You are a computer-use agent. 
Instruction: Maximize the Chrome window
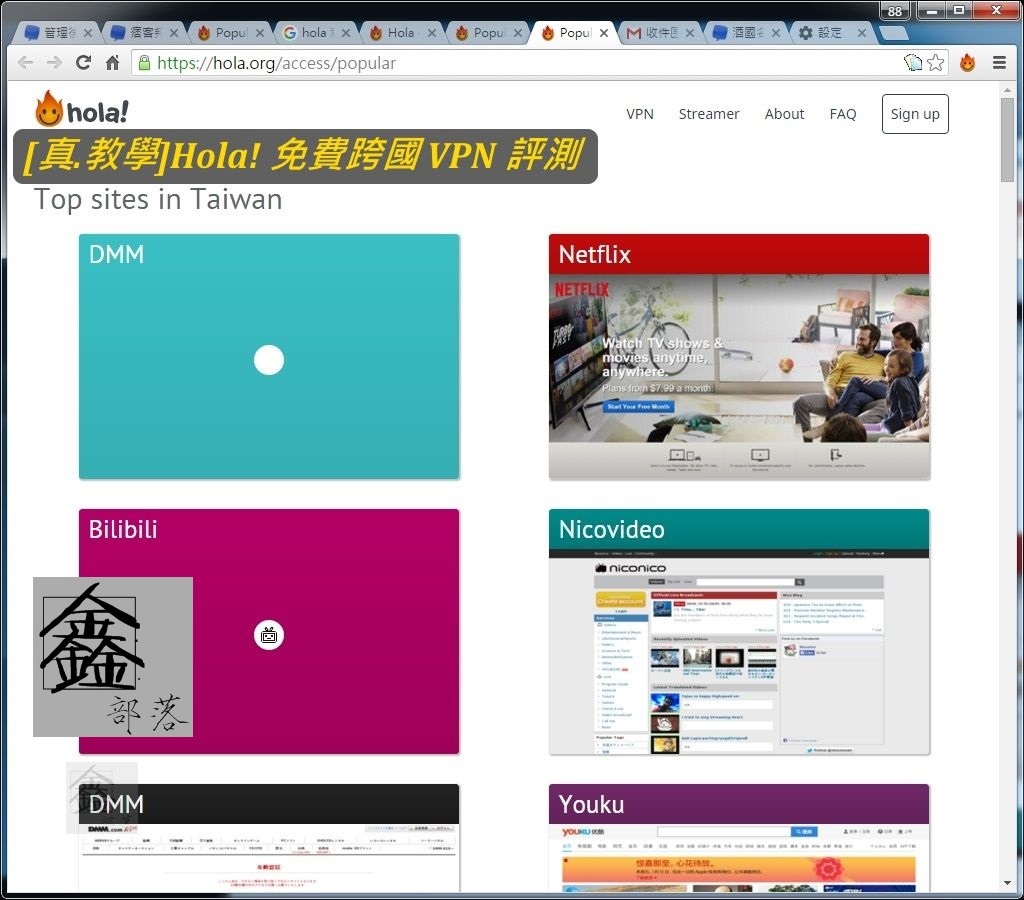click(959, 10)
